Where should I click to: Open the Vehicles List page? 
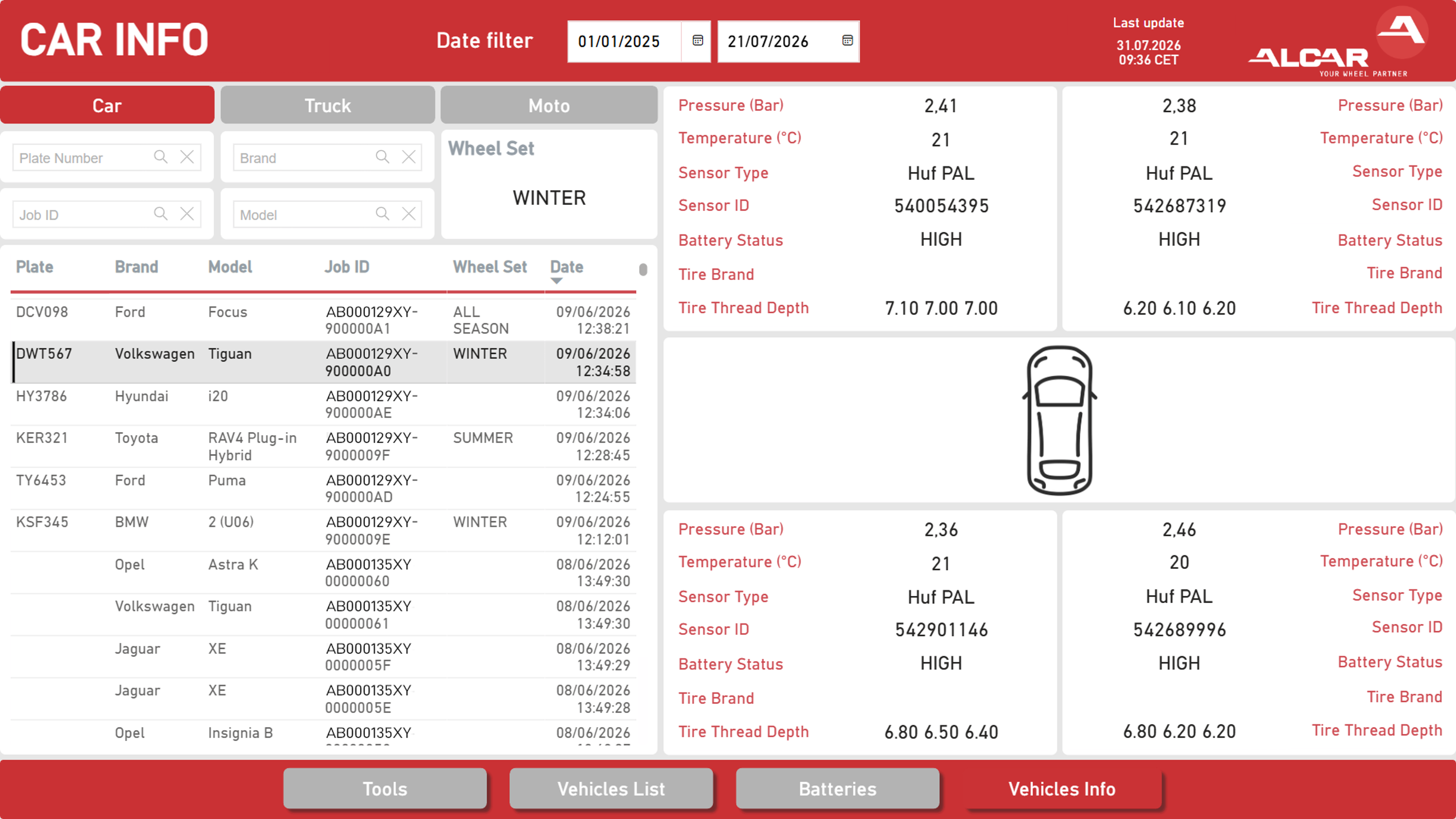click(x=611, y=788)
